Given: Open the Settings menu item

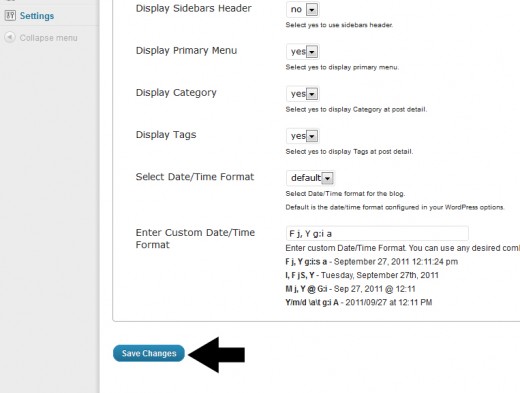Looking at the screenshot, I should (x=37, y=16).
